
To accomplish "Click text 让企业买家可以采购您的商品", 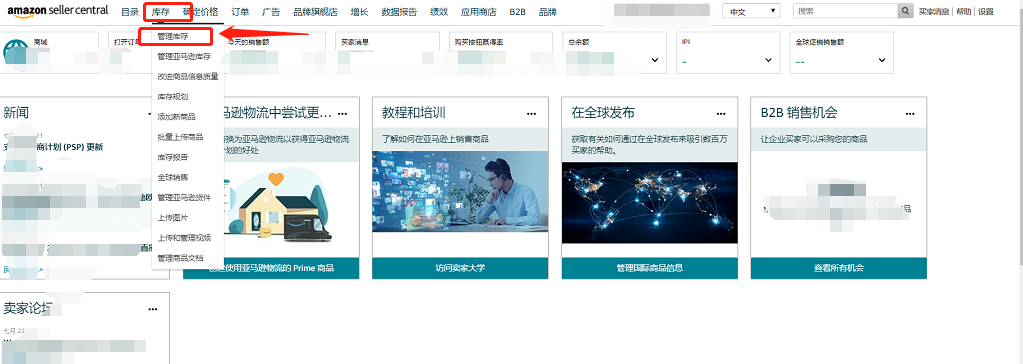I will pyautogui.click(x=814, y=139).
